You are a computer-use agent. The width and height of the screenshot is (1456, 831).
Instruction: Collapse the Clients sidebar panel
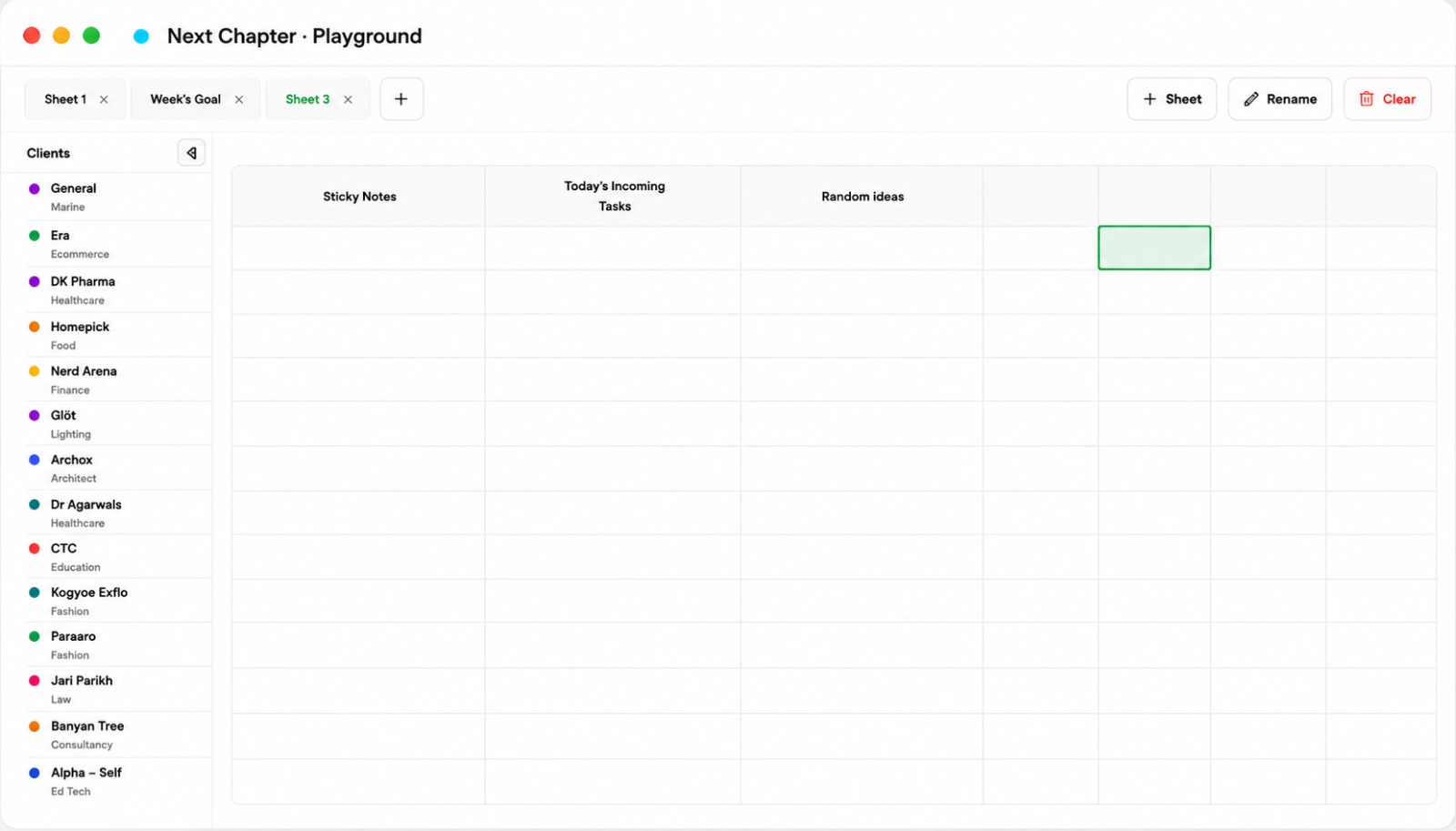[x=191, y=153]
